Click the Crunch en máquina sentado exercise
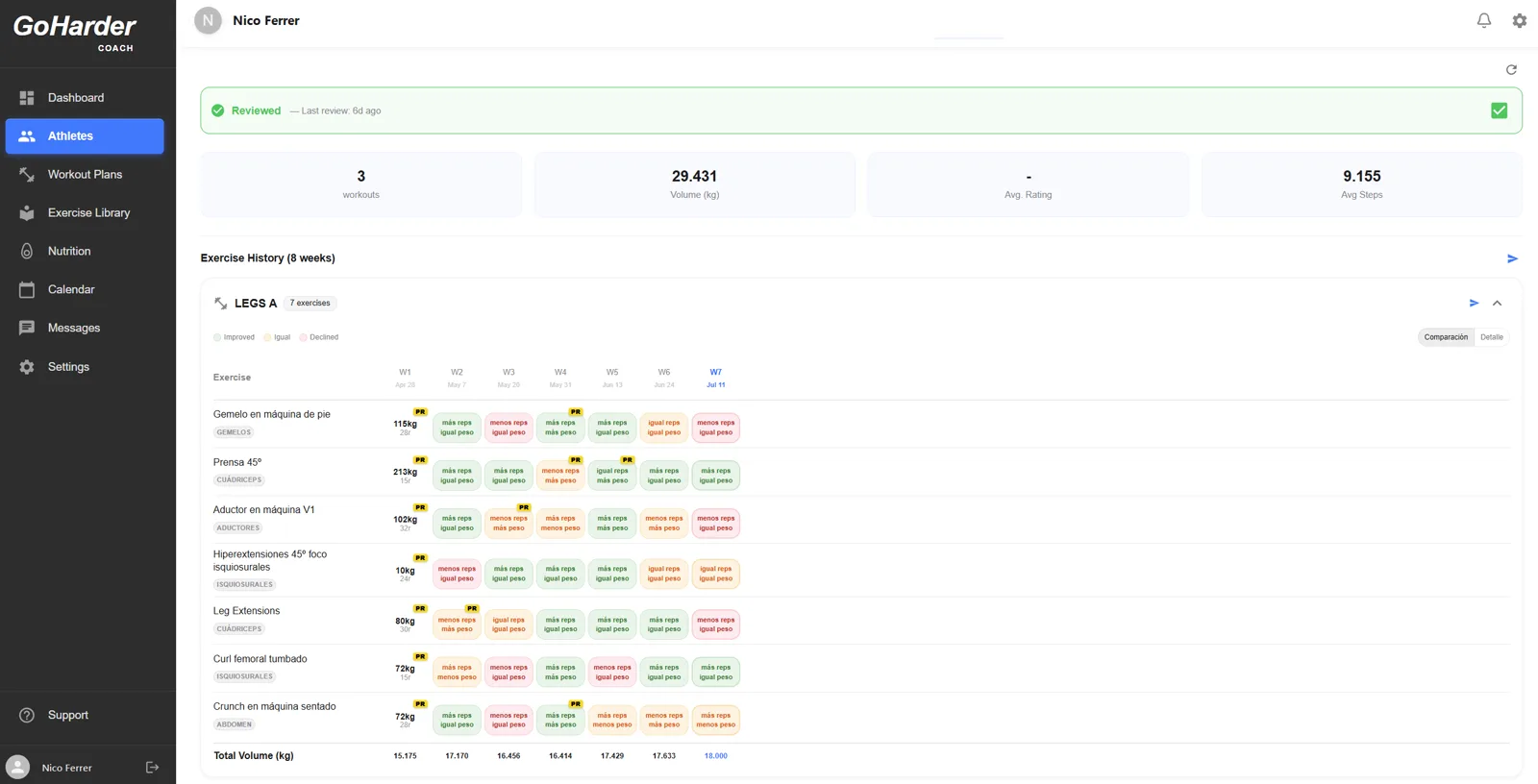 point(275,706)
